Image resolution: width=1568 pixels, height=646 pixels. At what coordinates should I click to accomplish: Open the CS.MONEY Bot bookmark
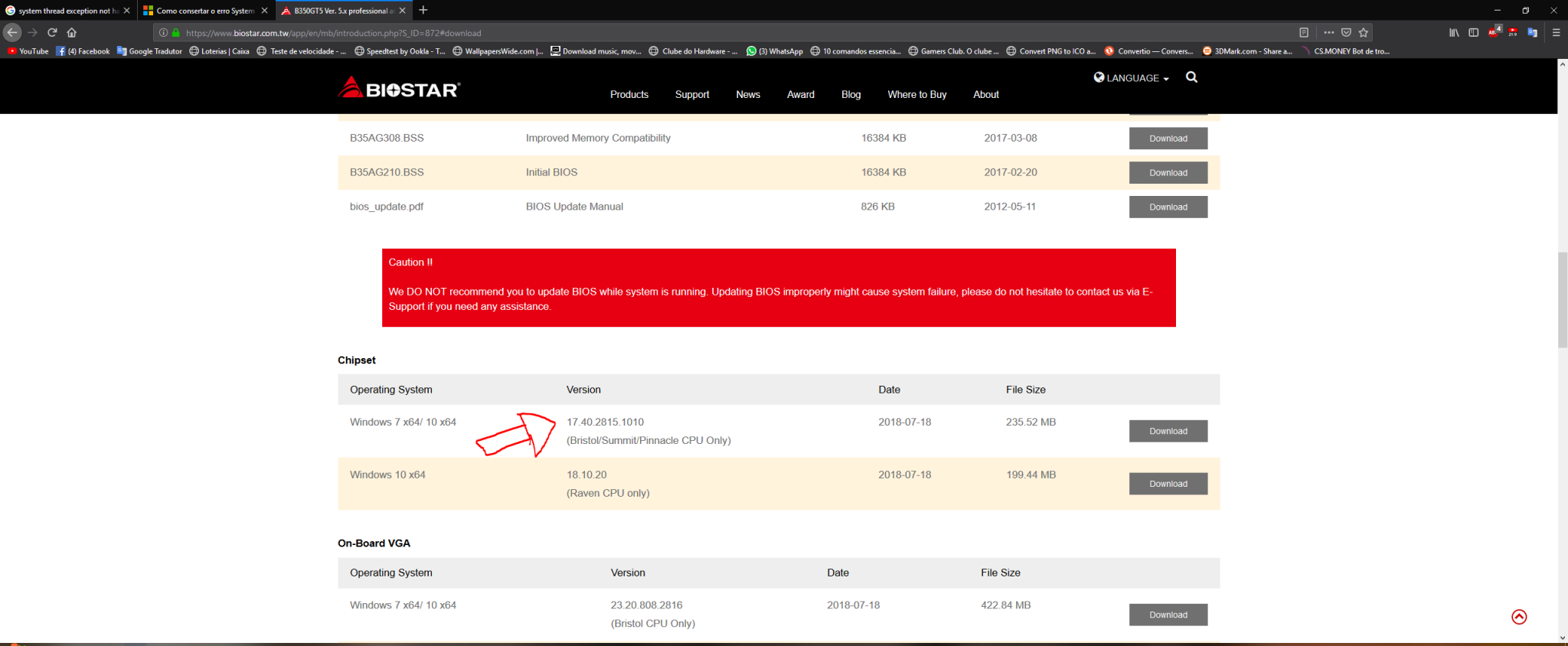[x=1345, y=51]
